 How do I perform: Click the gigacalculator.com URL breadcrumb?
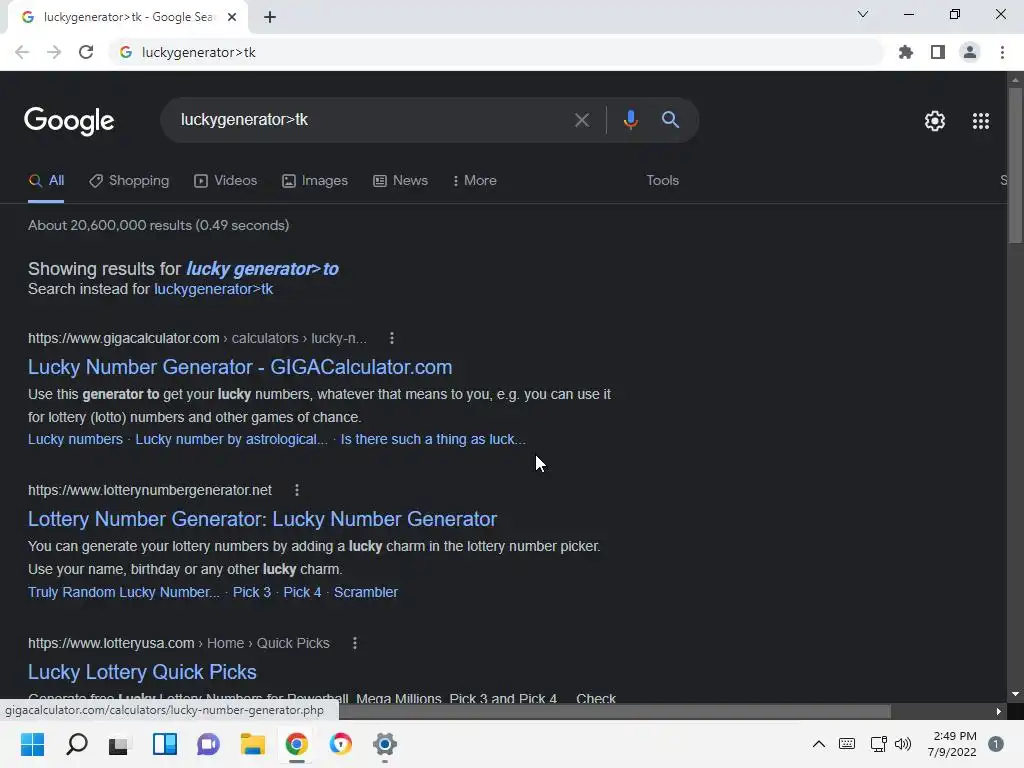point(197,338)
